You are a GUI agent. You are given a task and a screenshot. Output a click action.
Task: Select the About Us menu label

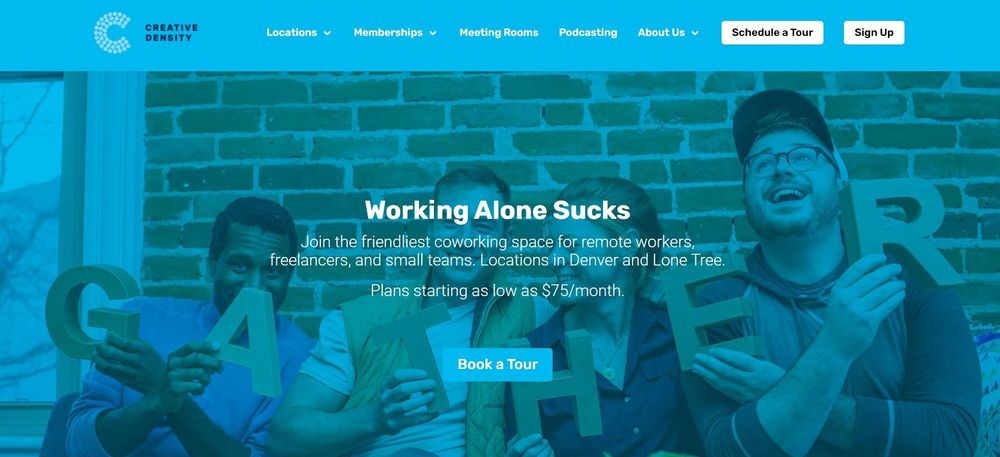(661, 33)
